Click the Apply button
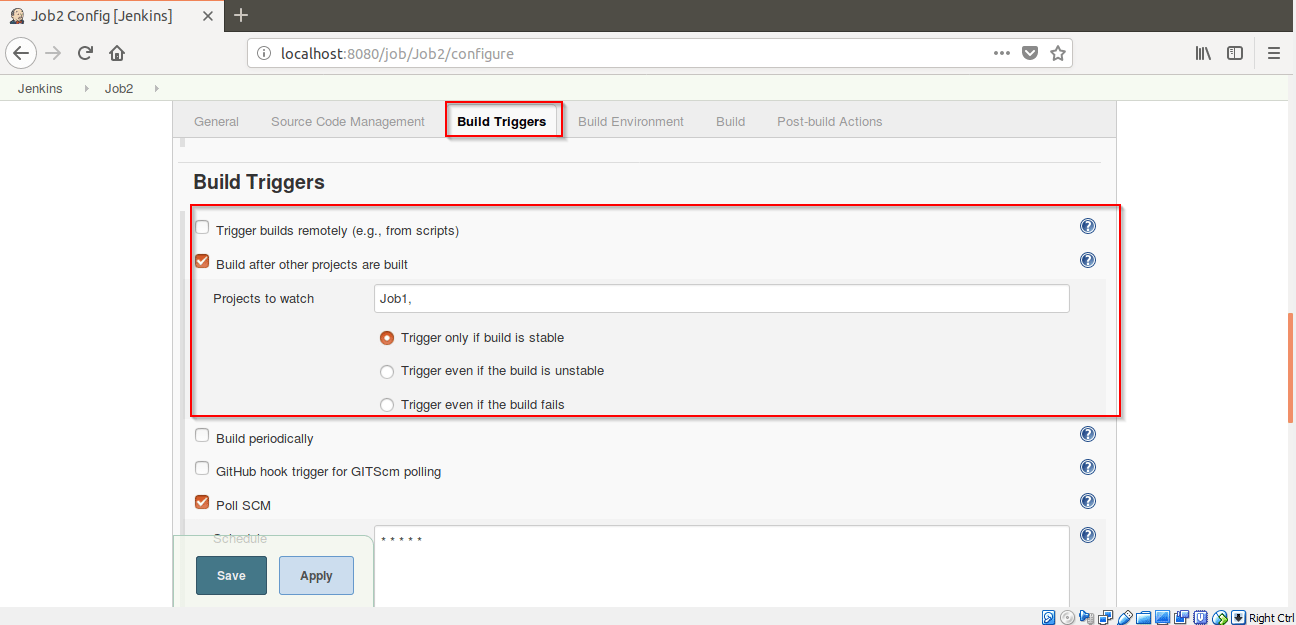This screenshot has height=625, width=1296. [316, 575]
